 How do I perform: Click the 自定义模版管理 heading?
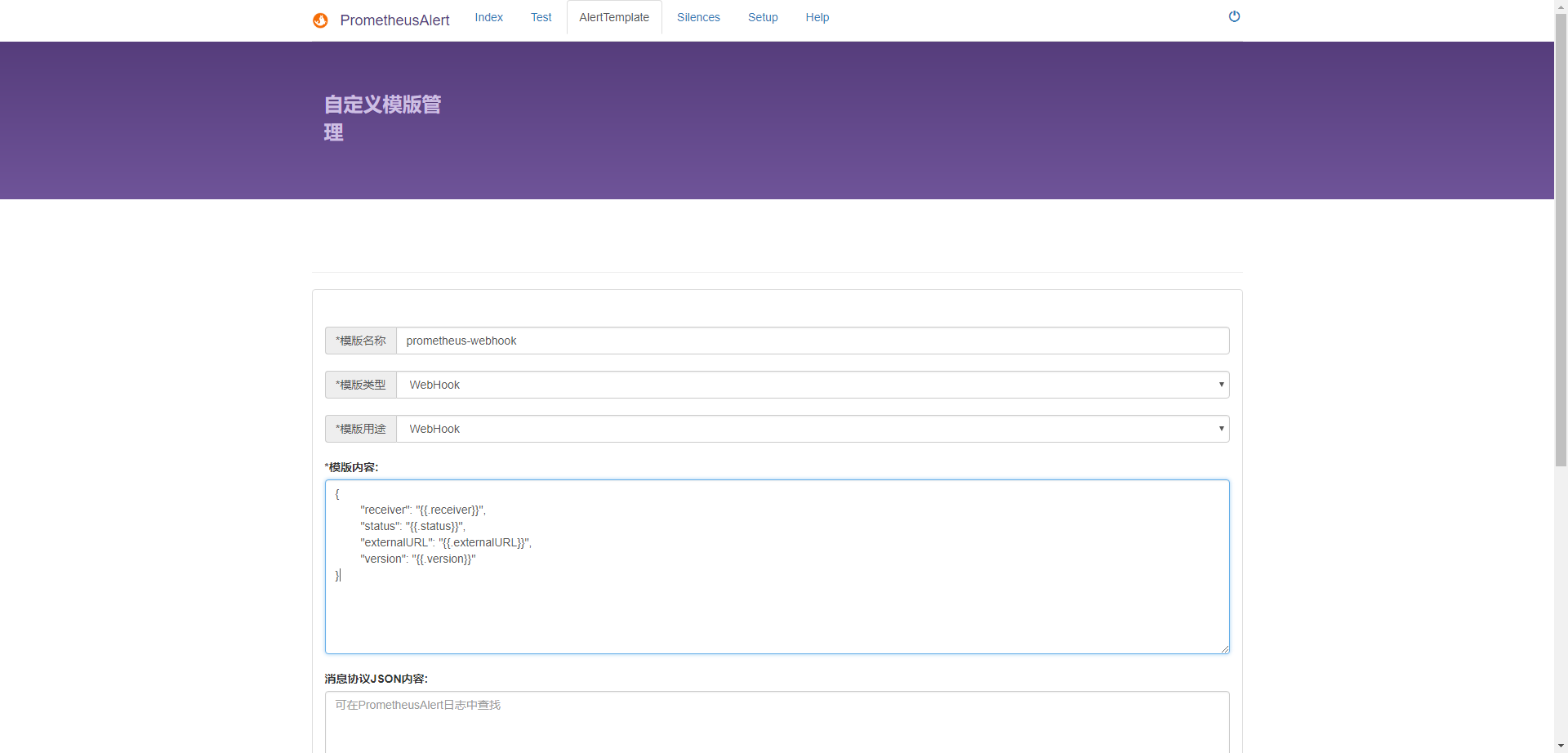click(x=382, y=118)
